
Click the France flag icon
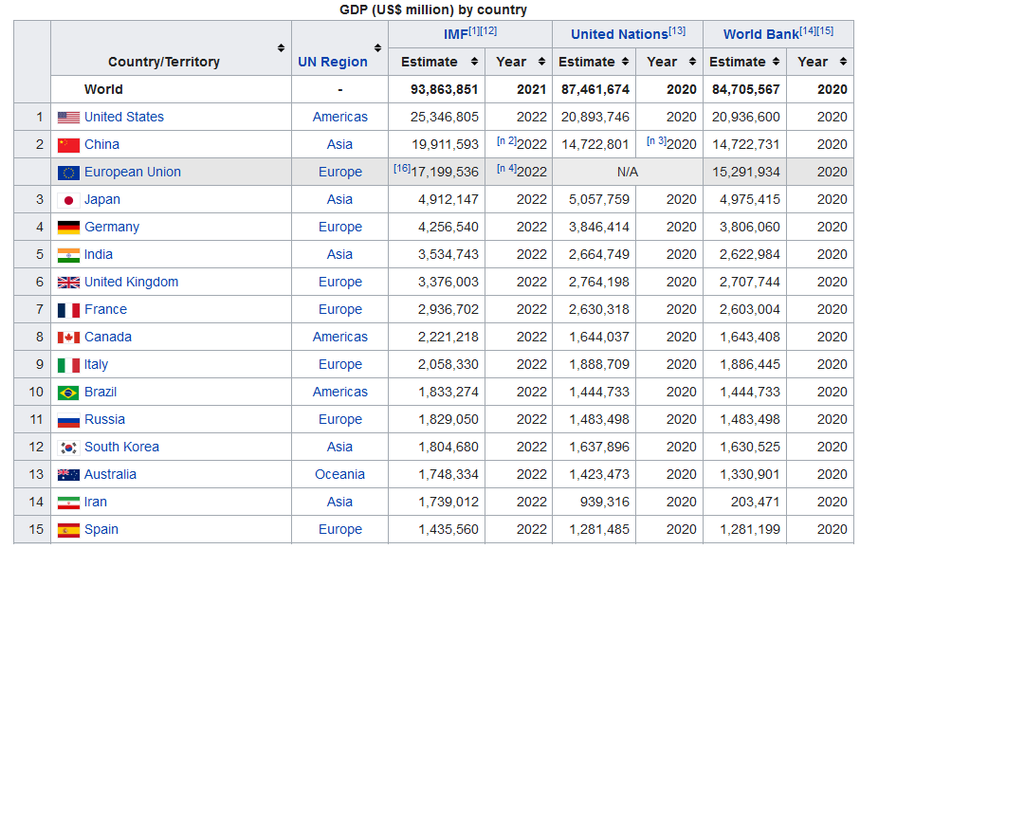point(69,310)
